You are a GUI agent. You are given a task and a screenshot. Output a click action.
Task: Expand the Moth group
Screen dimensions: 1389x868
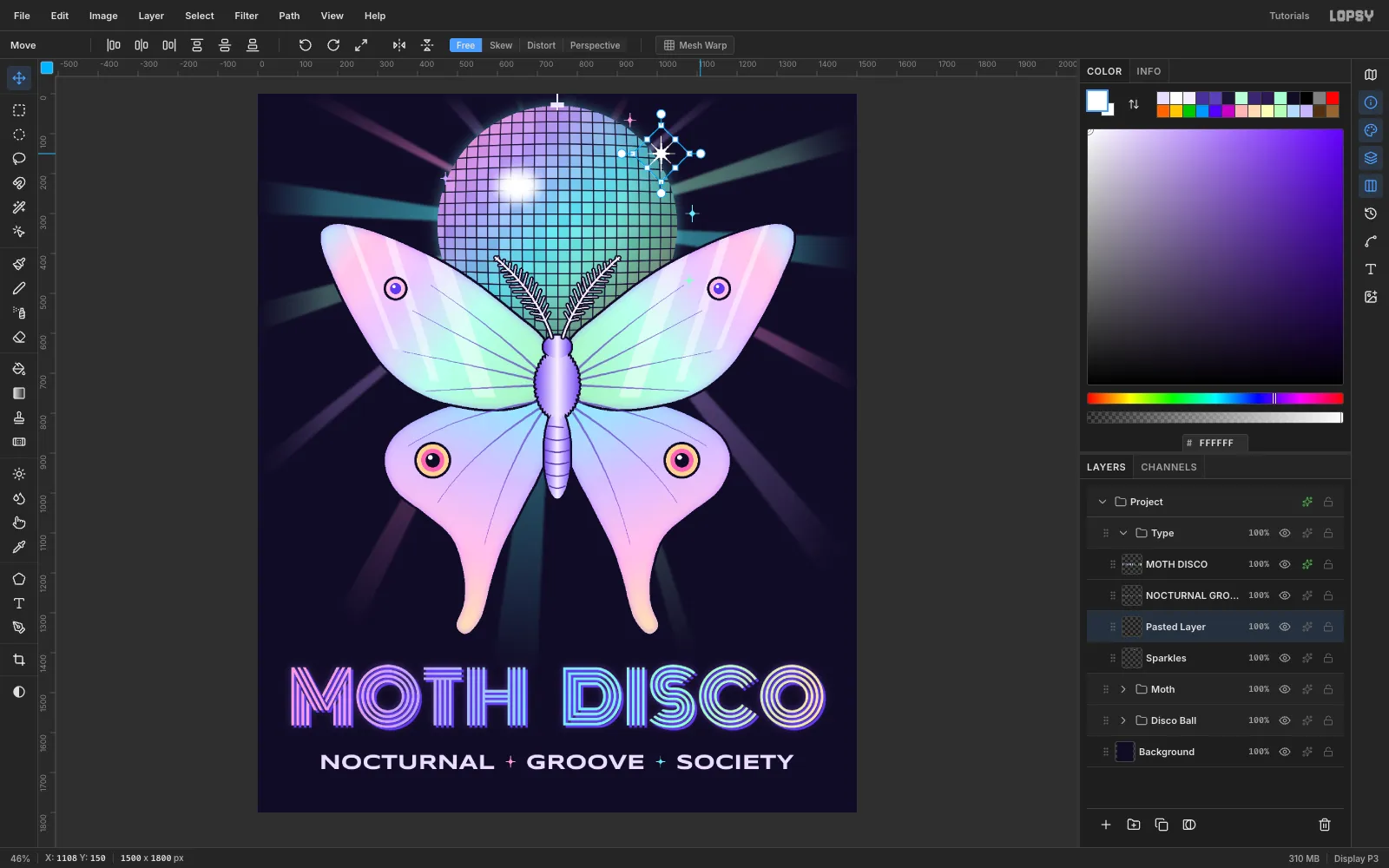coord(1123,689)
